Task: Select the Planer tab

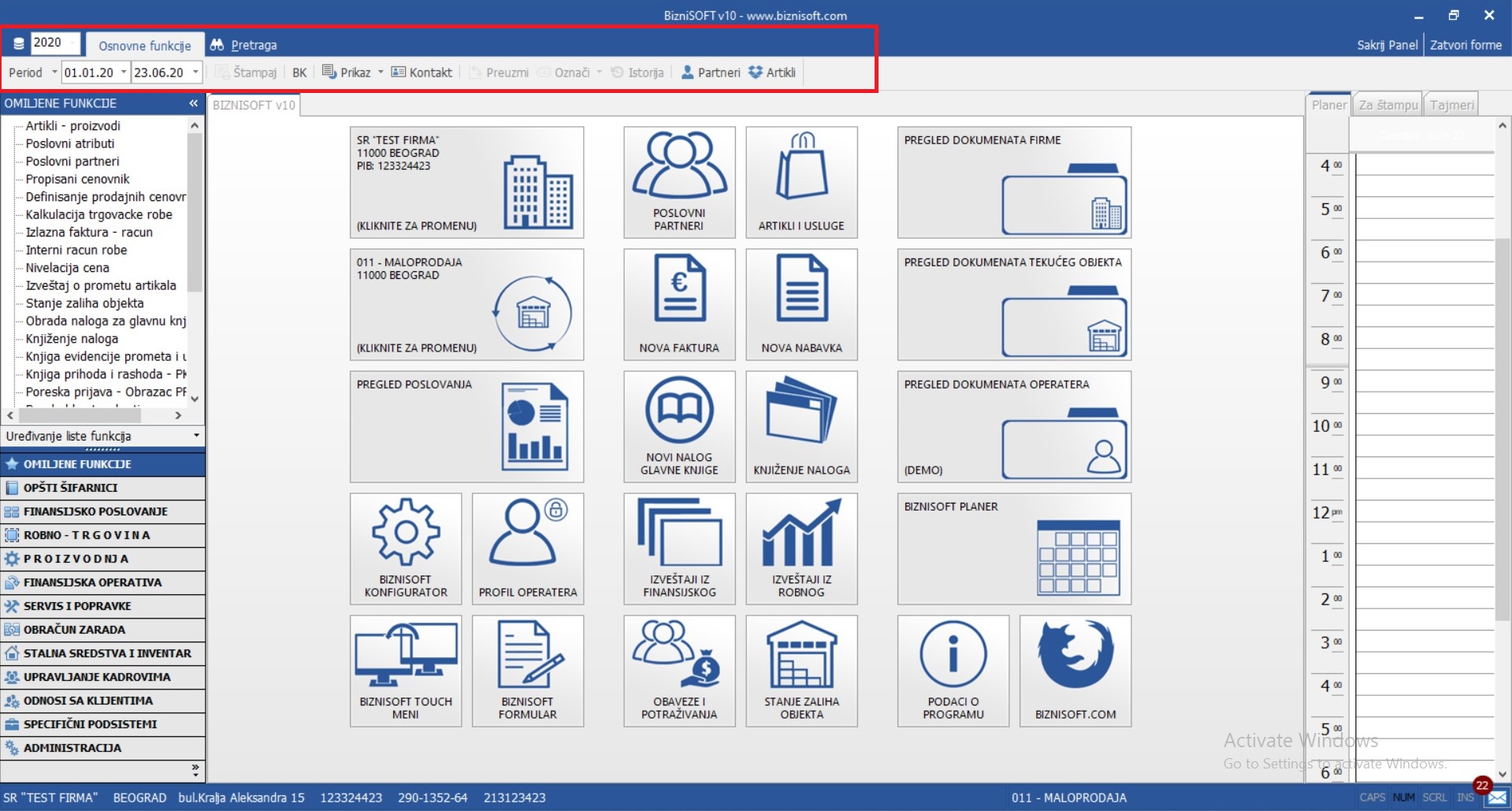Action: coord(1328,105)
